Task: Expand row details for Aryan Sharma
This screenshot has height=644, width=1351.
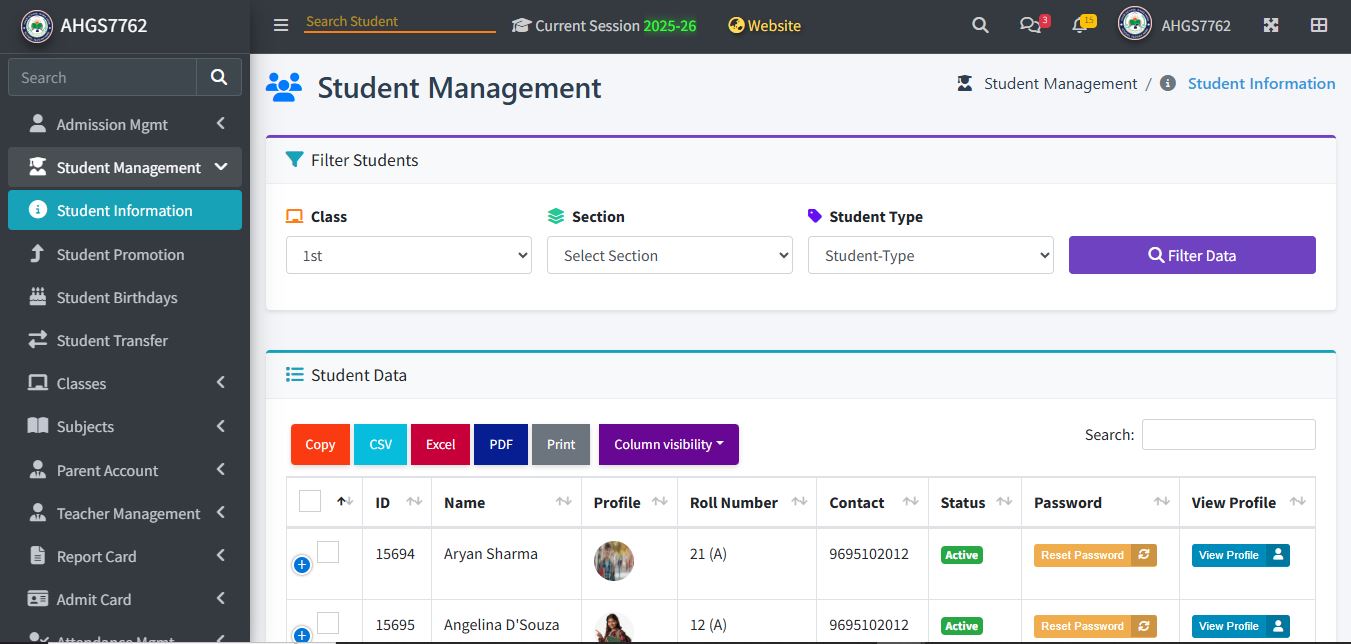Action: (302, 565)
